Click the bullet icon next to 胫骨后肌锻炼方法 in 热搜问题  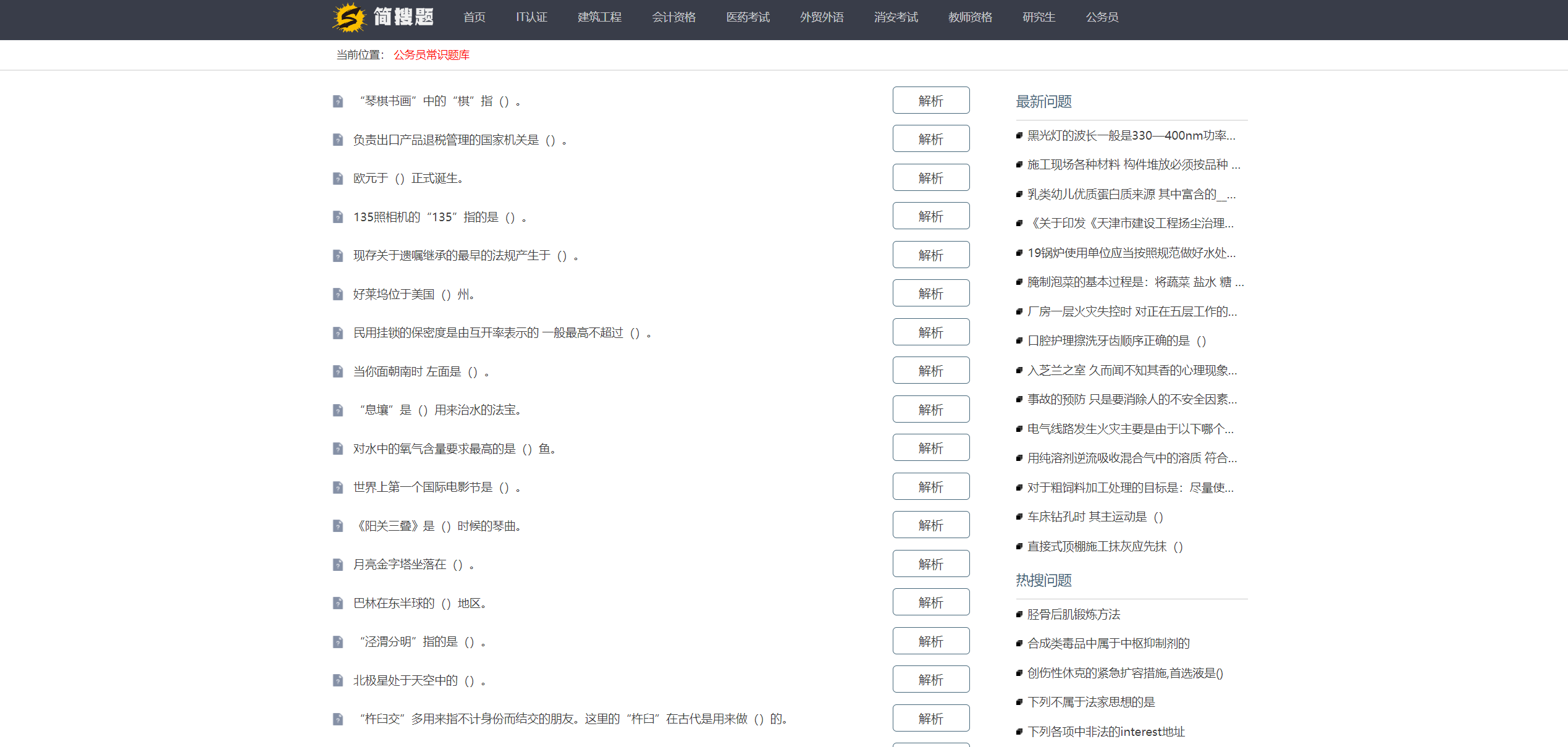pyautogui.click(x=1019, y=615)
